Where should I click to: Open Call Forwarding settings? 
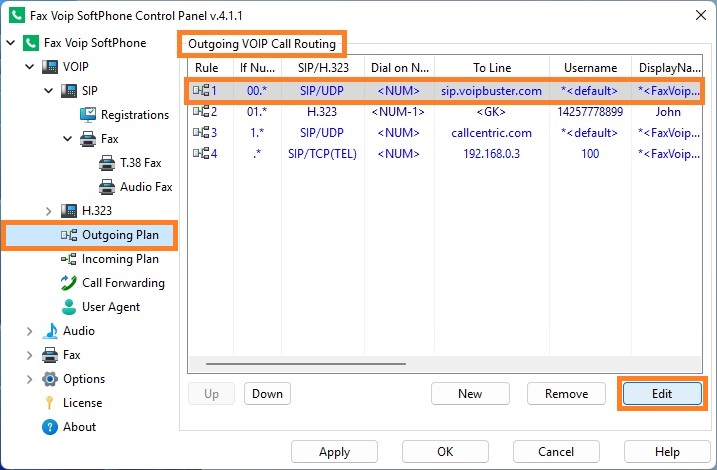(x=123, y=283)
